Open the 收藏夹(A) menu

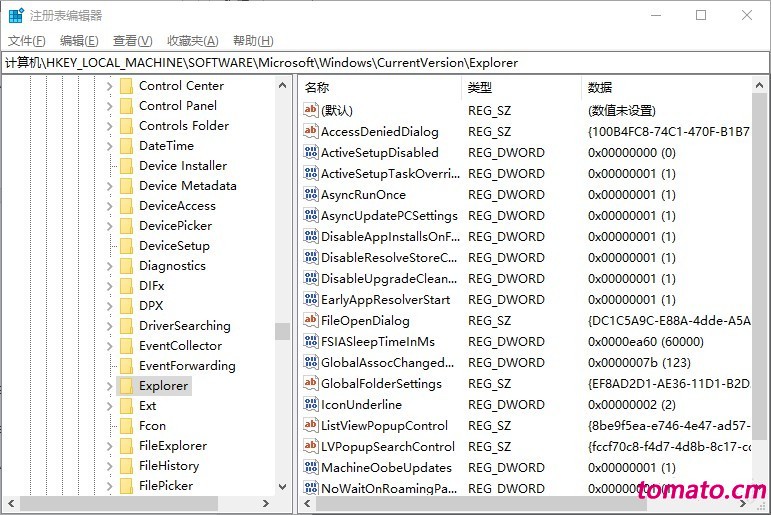click(192, 41)
